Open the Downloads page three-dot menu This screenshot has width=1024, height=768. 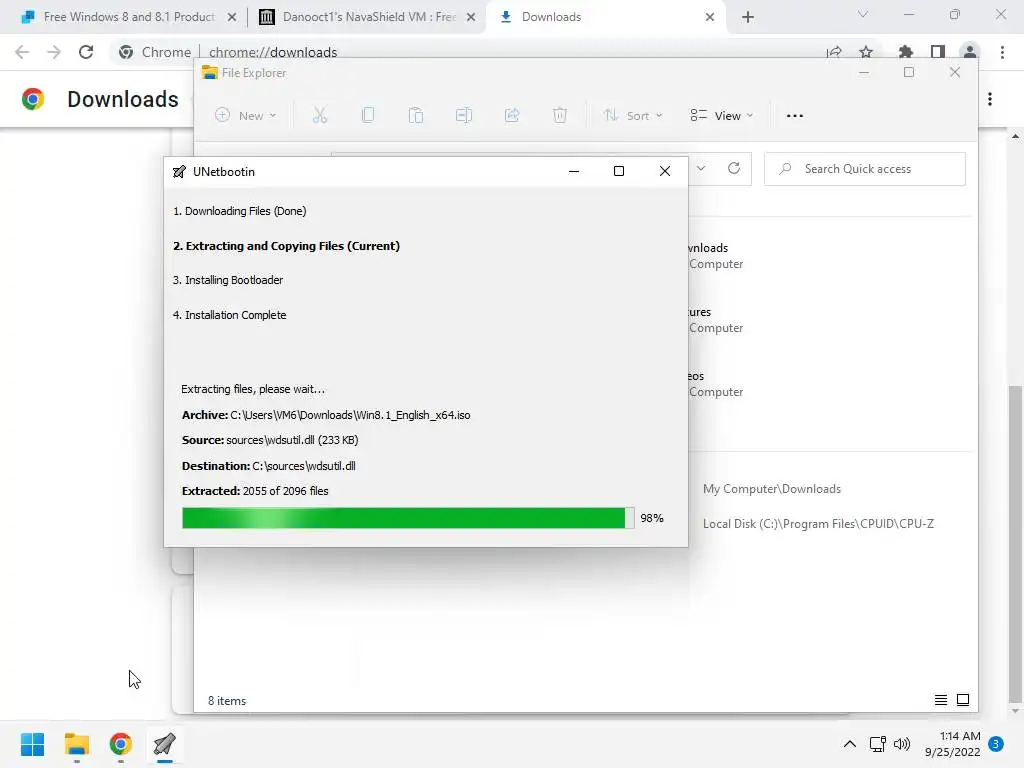(x=990, y=99)
